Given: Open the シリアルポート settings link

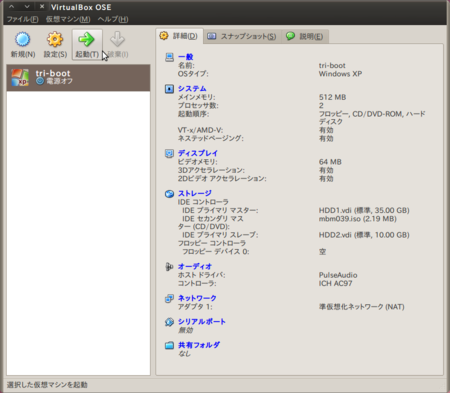Looking at the screenshot, I should pyautogui.click(x=202, y=322).
